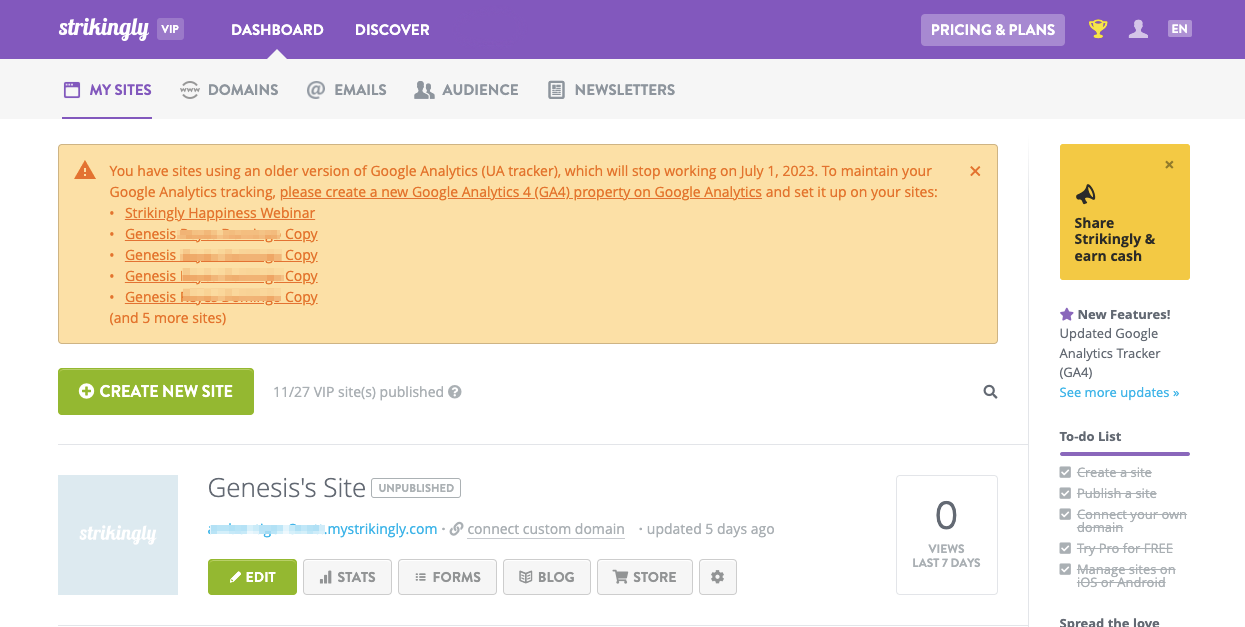Click the 0 views last 7 days box
This screenshot has width=1245, height=627.
947,535
